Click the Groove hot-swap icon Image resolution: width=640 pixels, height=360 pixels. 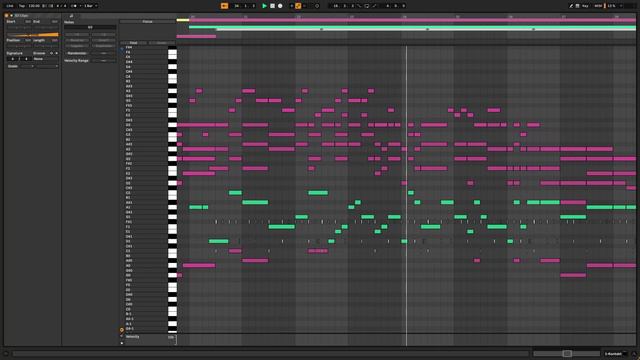[51, 53]
